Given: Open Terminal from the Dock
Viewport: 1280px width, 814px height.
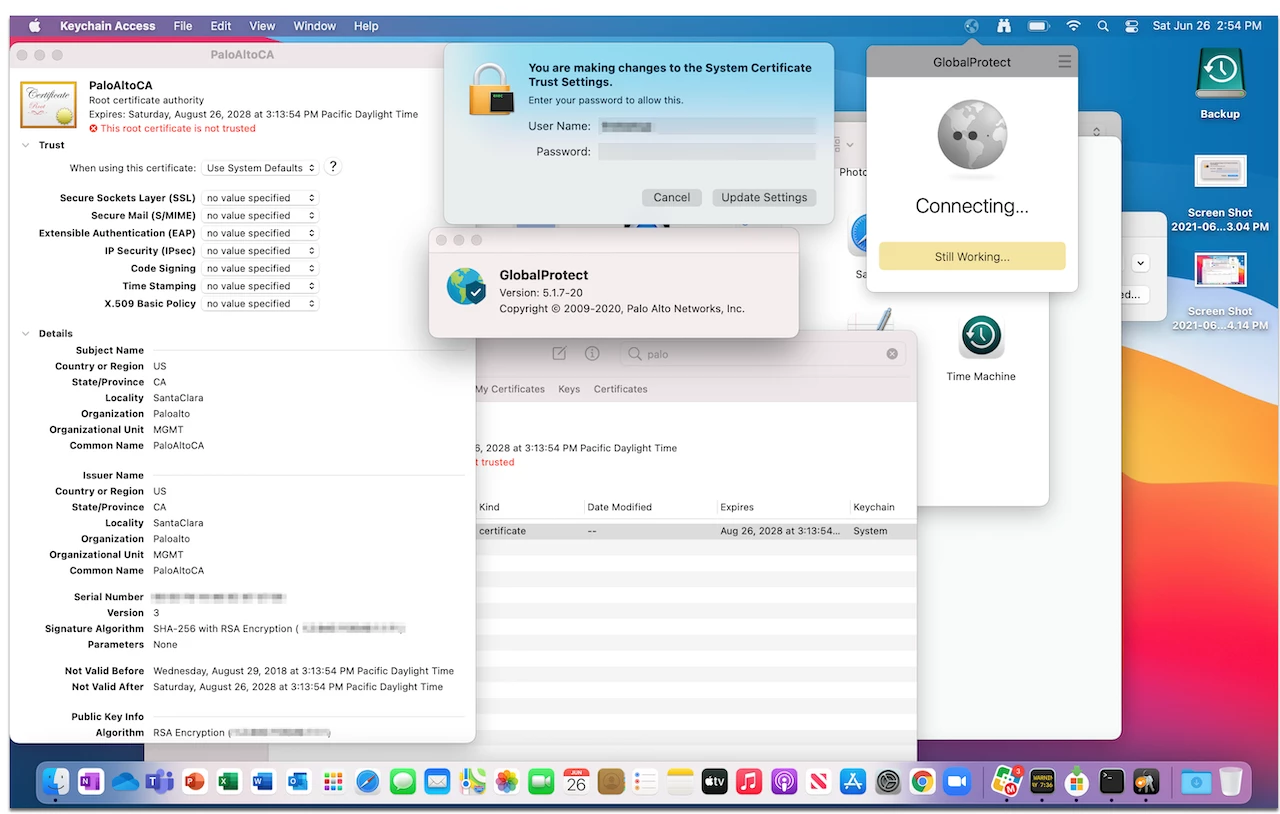Looking at the screenshot, I should coord(1111,781).
